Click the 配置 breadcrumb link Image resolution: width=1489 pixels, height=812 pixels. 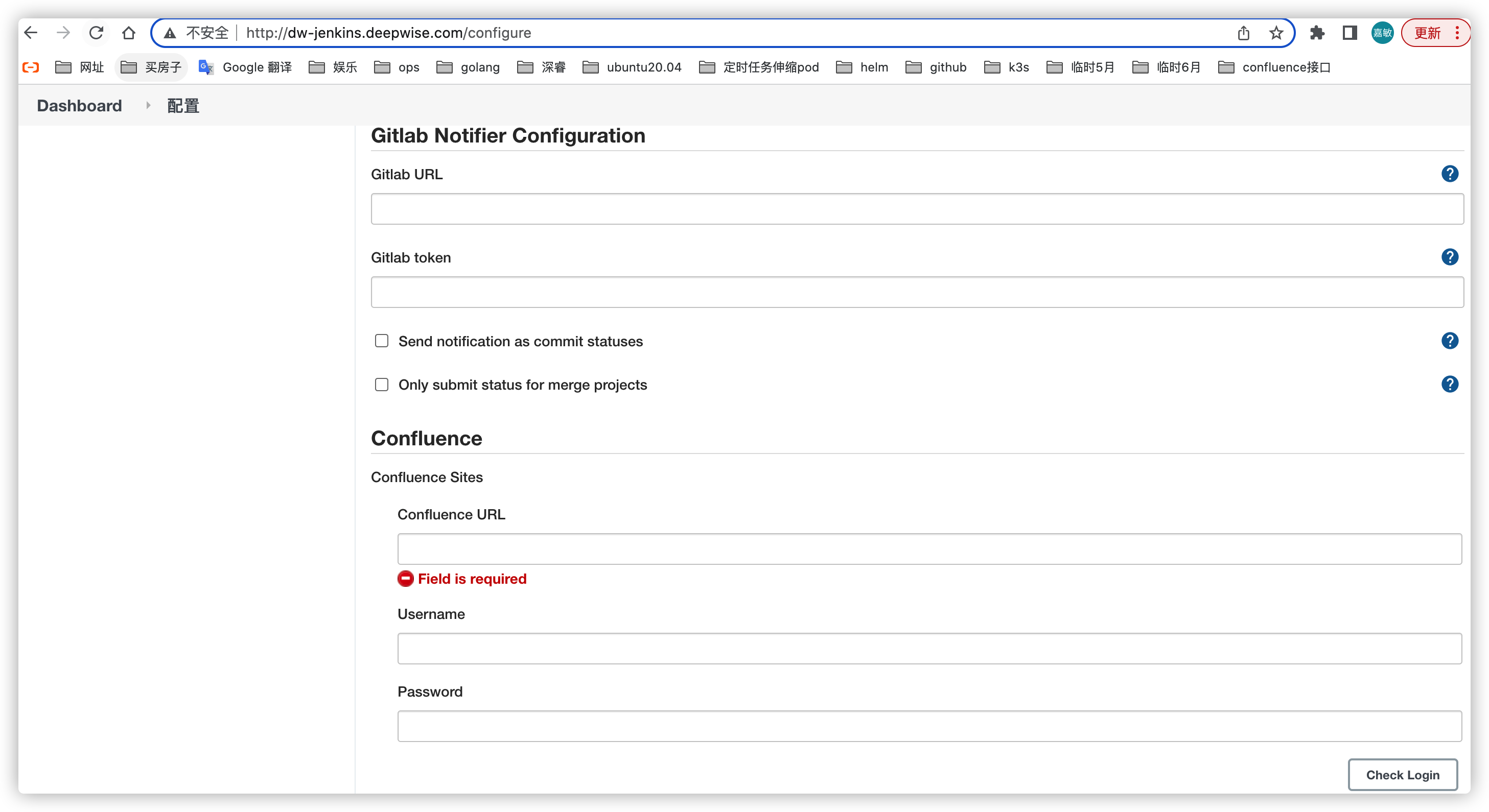[182, 106]
